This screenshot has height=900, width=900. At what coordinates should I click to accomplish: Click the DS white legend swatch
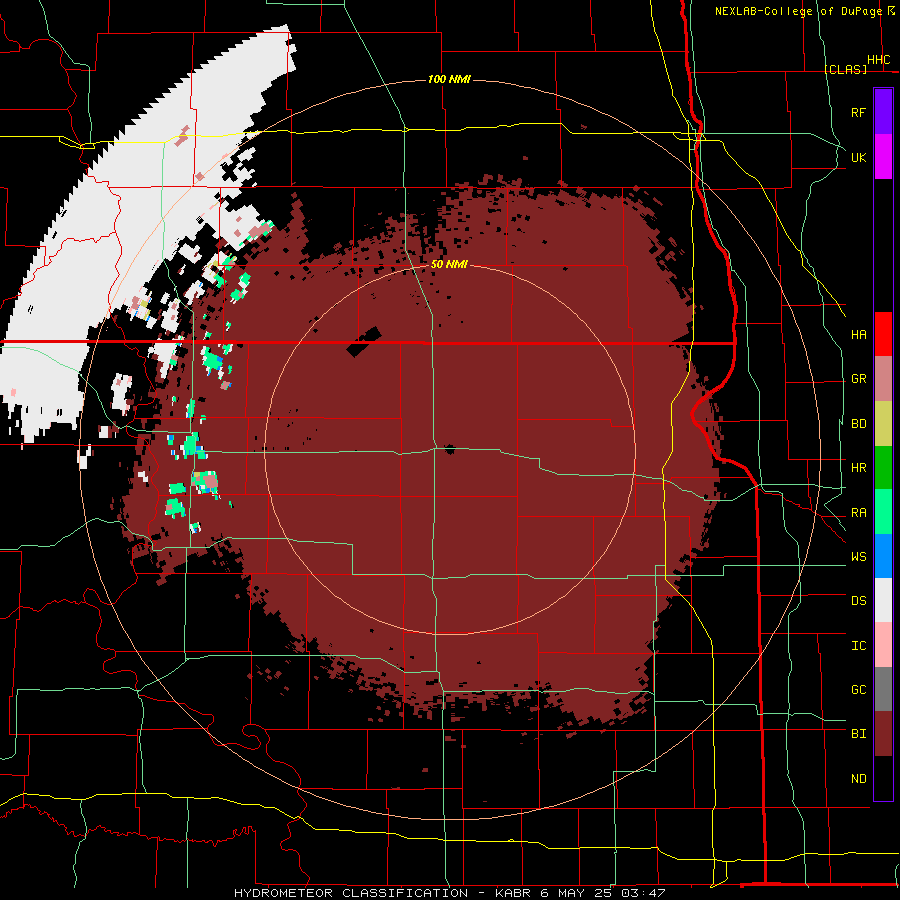[x=883, y=600]
